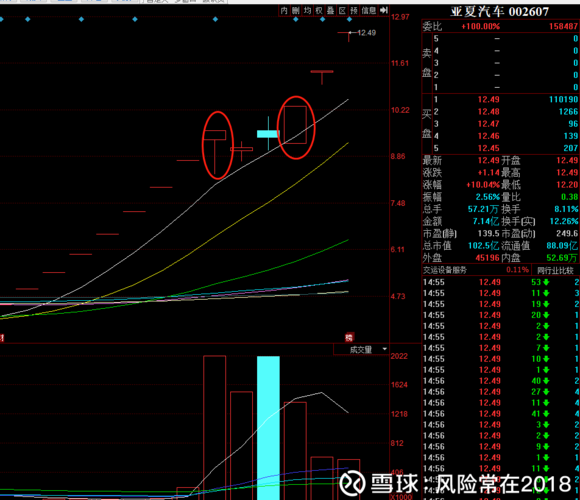The width and height of the screenshot is (580, 500).
Task: Click the 亚夏汽车 002607 stock title
Action: (500, 12)
